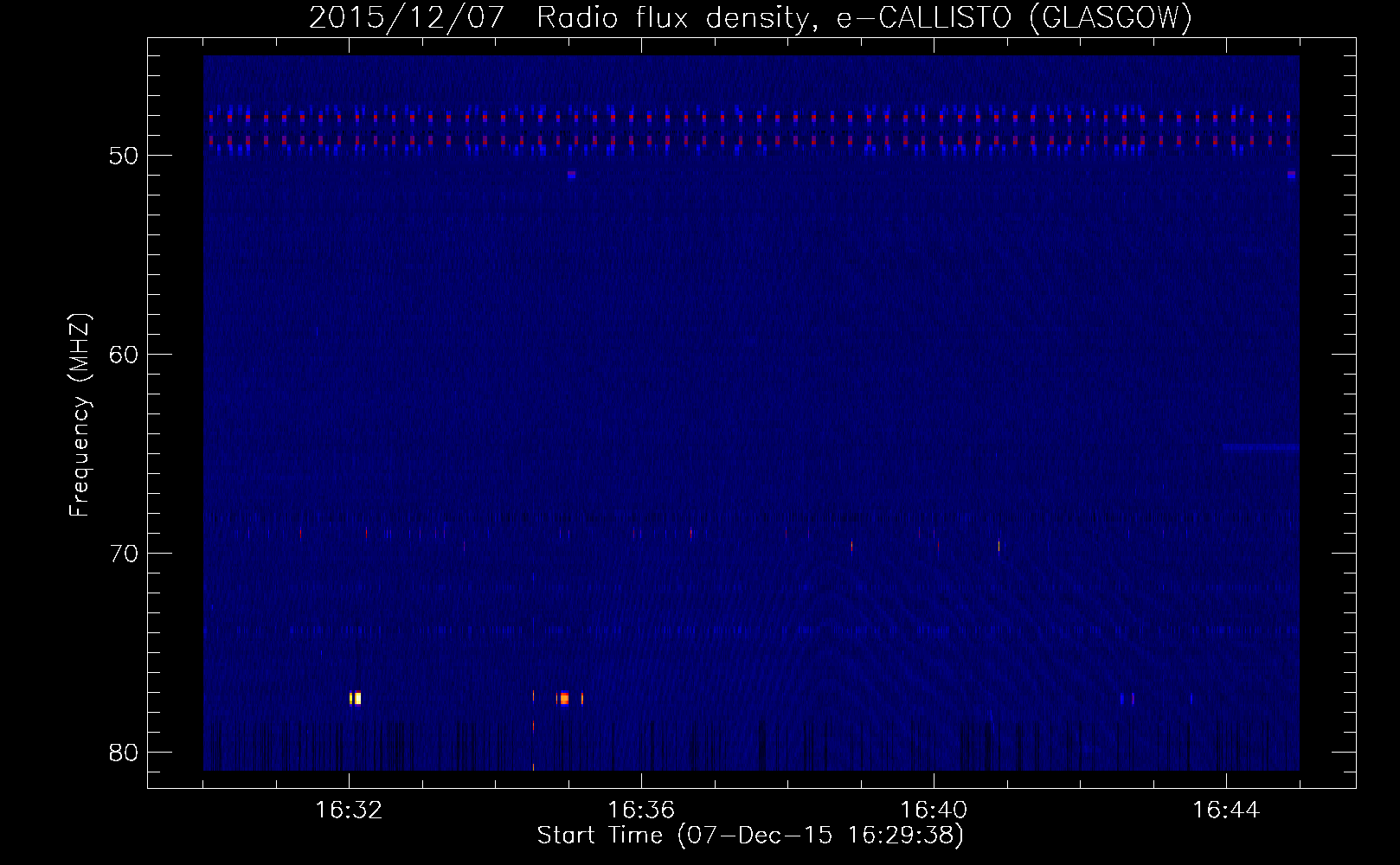Click the 'Start Time (07-Dec-15 16:29:38)' axis label
This screenshot has width=1400, height=865.
coord(750,836)
